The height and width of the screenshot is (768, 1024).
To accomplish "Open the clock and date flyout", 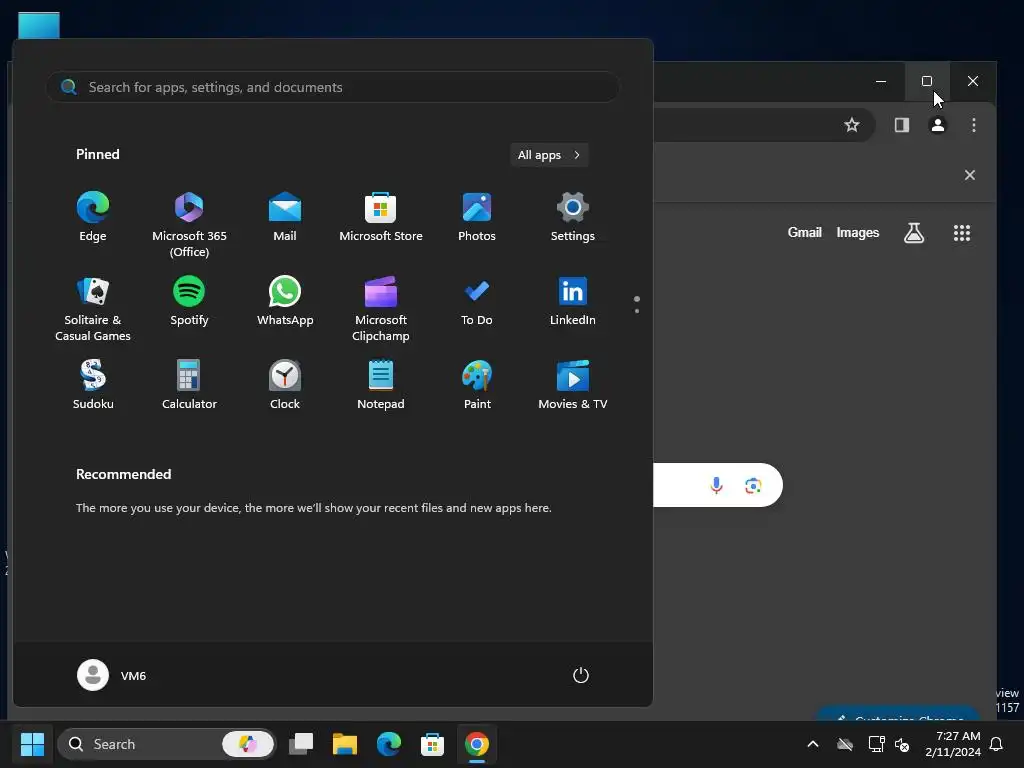I will 952,744.
